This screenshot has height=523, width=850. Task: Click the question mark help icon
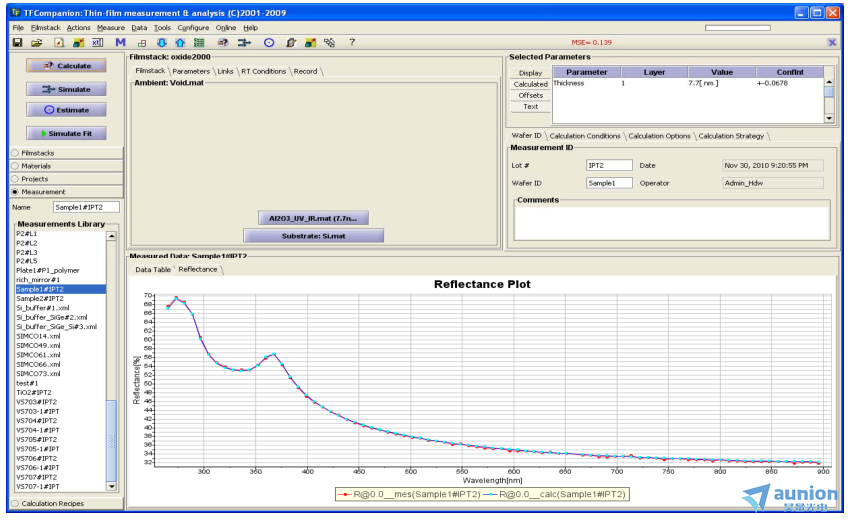click(352, 42)
